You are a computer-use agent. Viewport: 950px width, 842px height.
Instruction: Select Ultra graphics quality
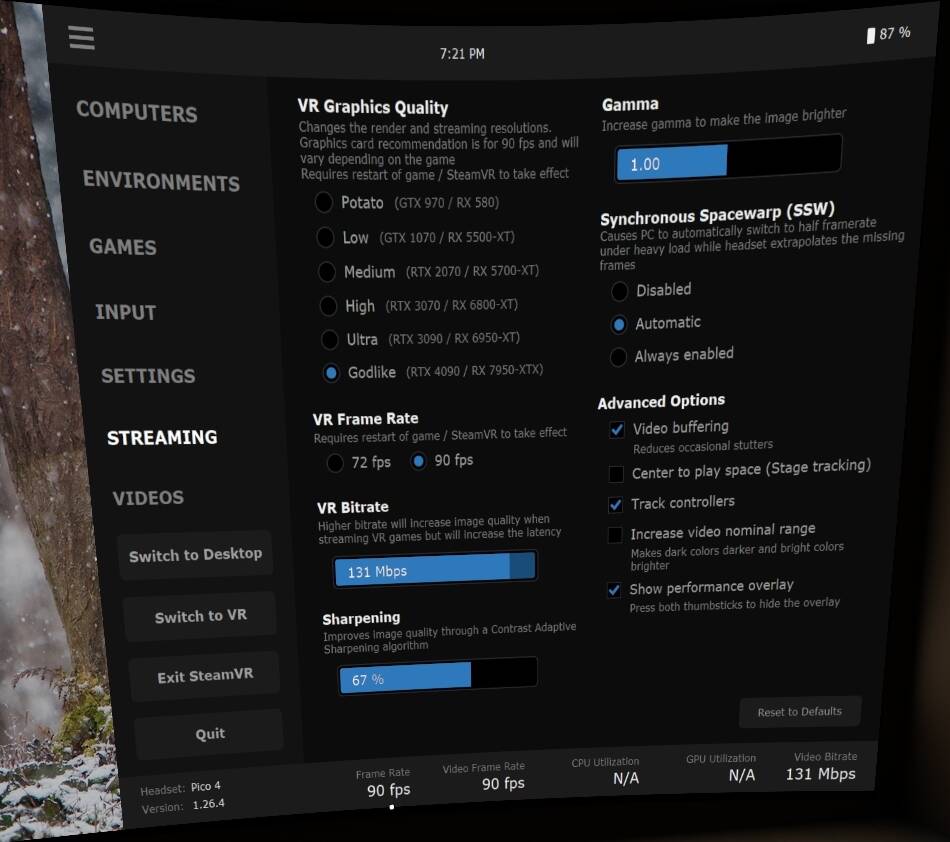point(330,339)
